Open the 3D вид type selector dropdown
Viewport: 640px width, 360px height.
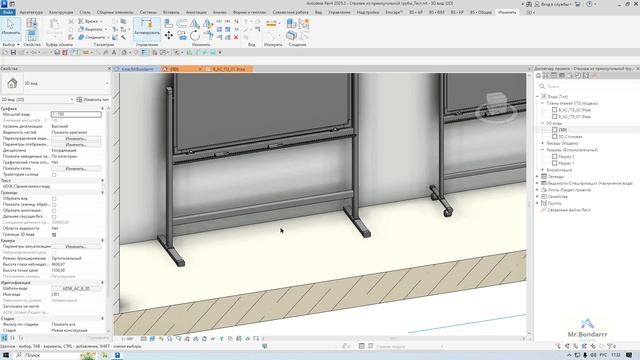pos(107,84)
